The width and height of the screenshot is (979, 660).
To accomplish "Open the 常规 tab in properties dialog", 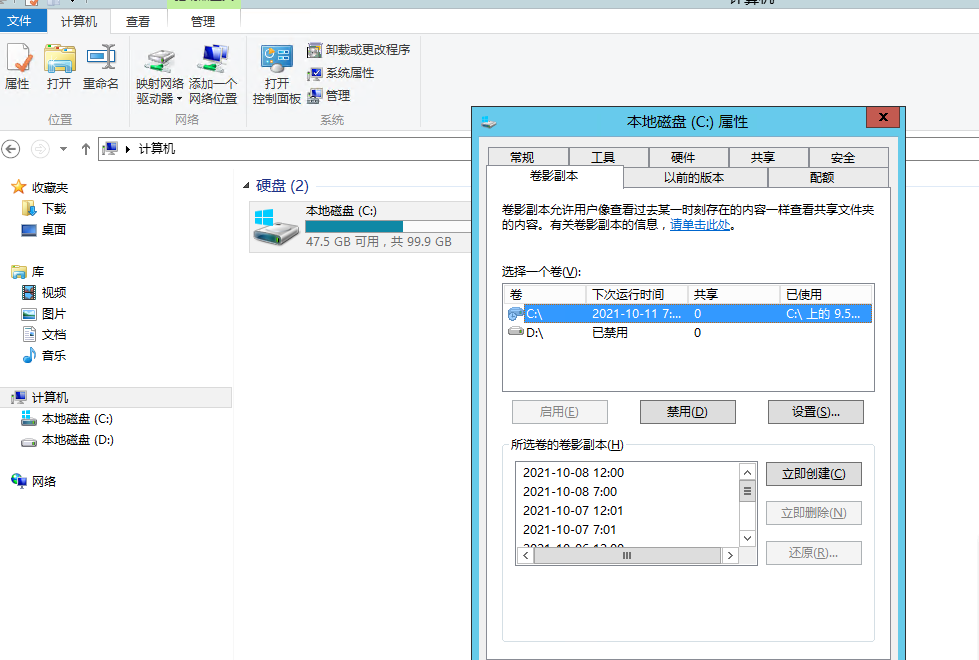I will (x=528, y=157).
